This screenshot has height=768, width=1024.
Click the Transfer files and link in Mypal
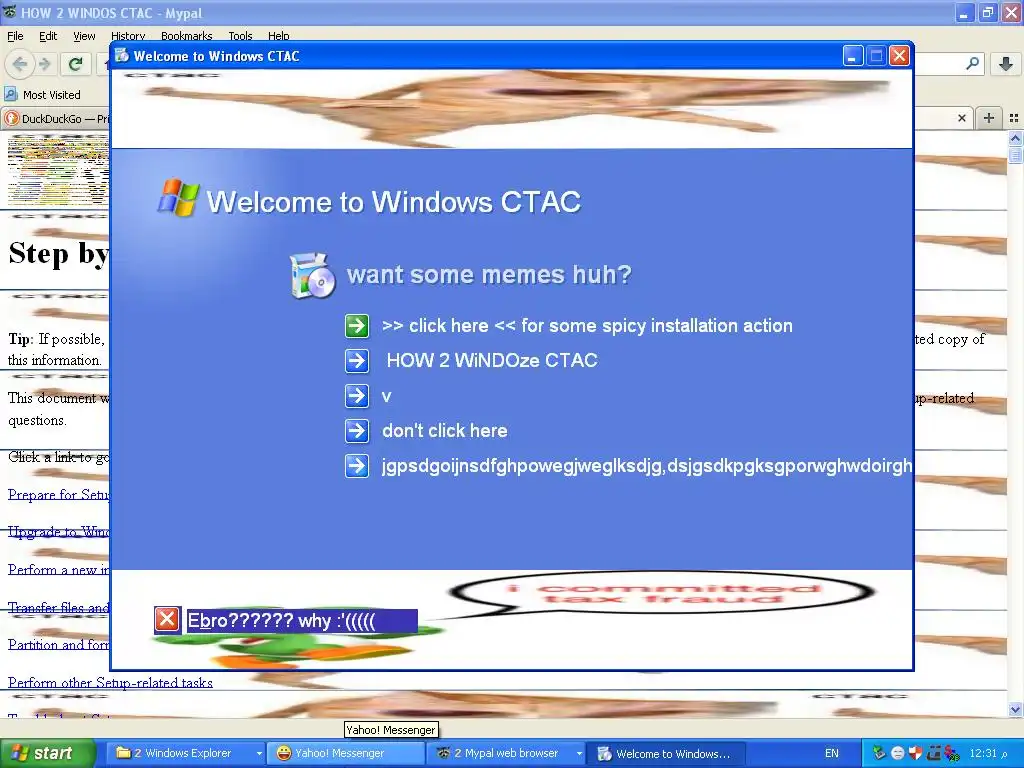(59, 607)
